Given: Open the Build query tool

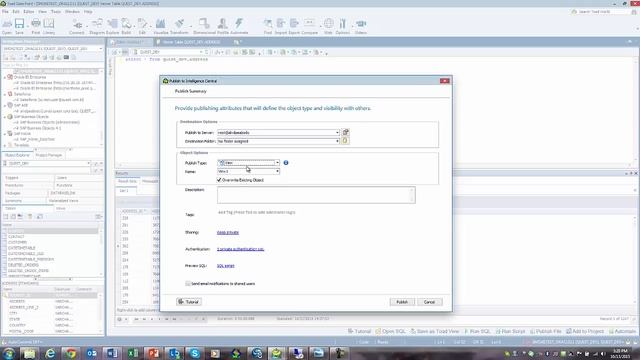Looking at the screenshot, I should 127,27.
